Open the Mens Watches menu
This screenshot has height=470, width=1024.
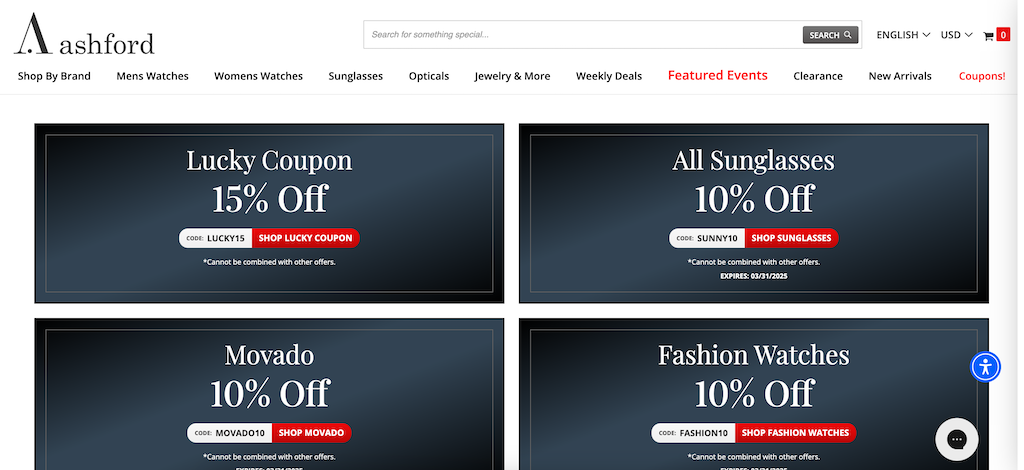(x=152, y=76)
